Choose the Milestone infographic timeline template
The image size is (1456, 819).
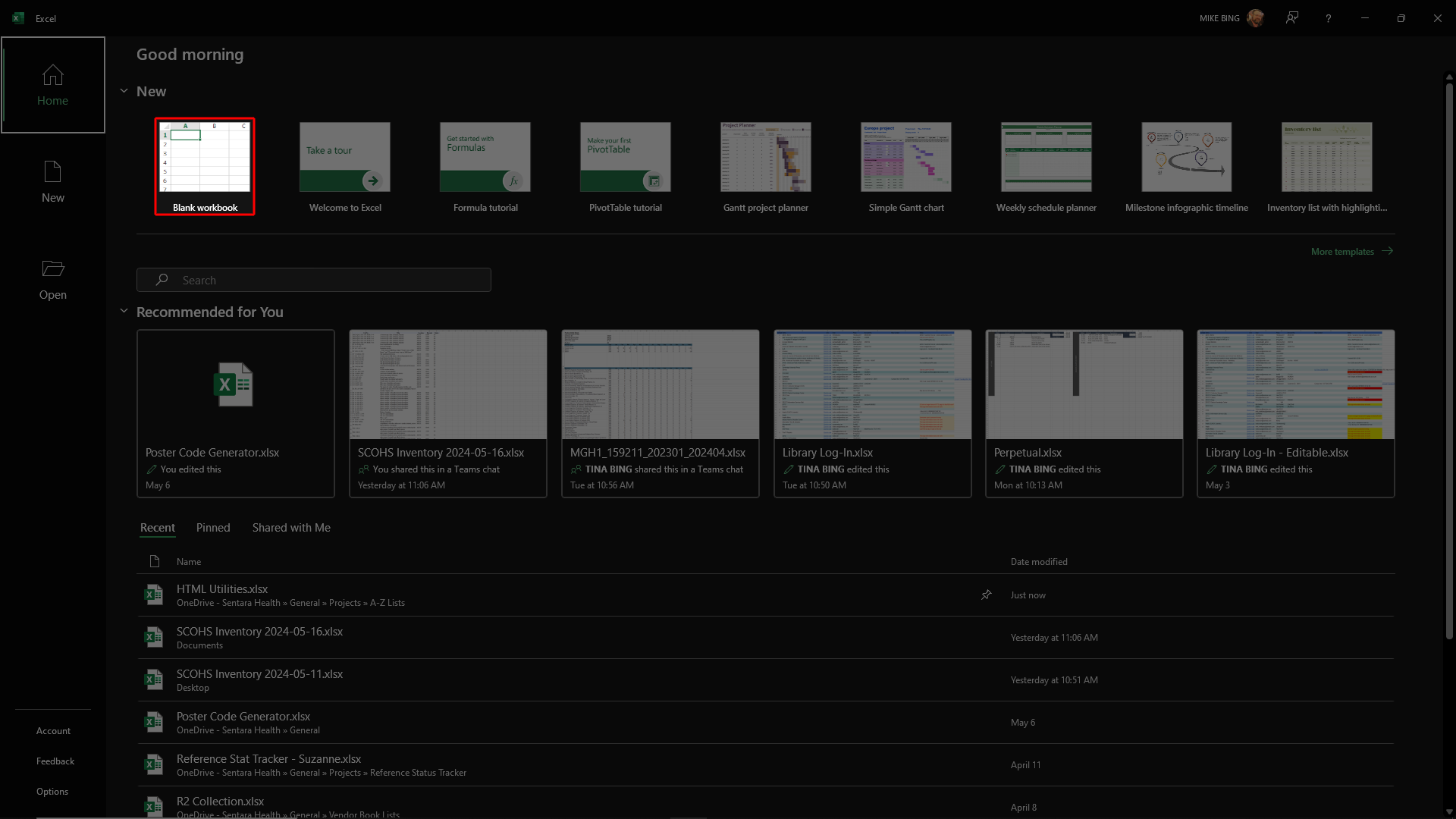pyautogui.click(x=1187, y=167)
